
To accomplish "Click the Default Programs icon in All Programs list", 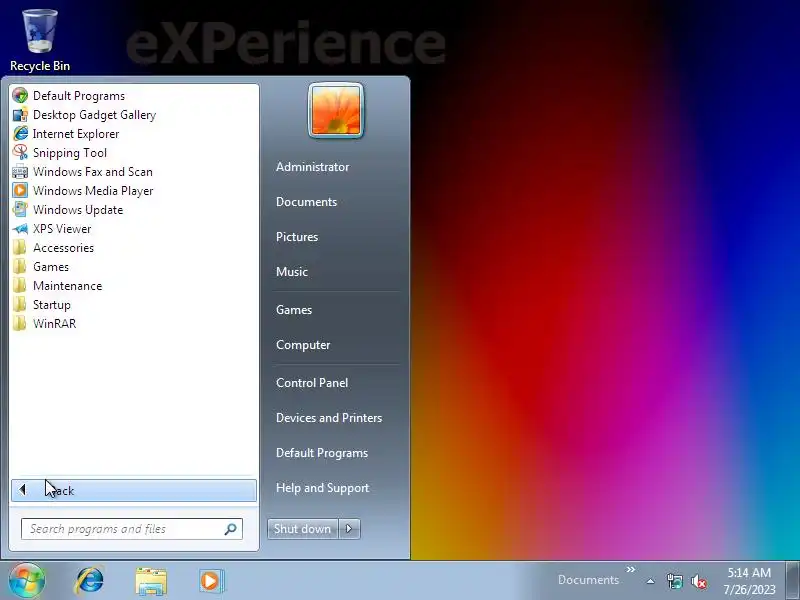I will [20, 95].
